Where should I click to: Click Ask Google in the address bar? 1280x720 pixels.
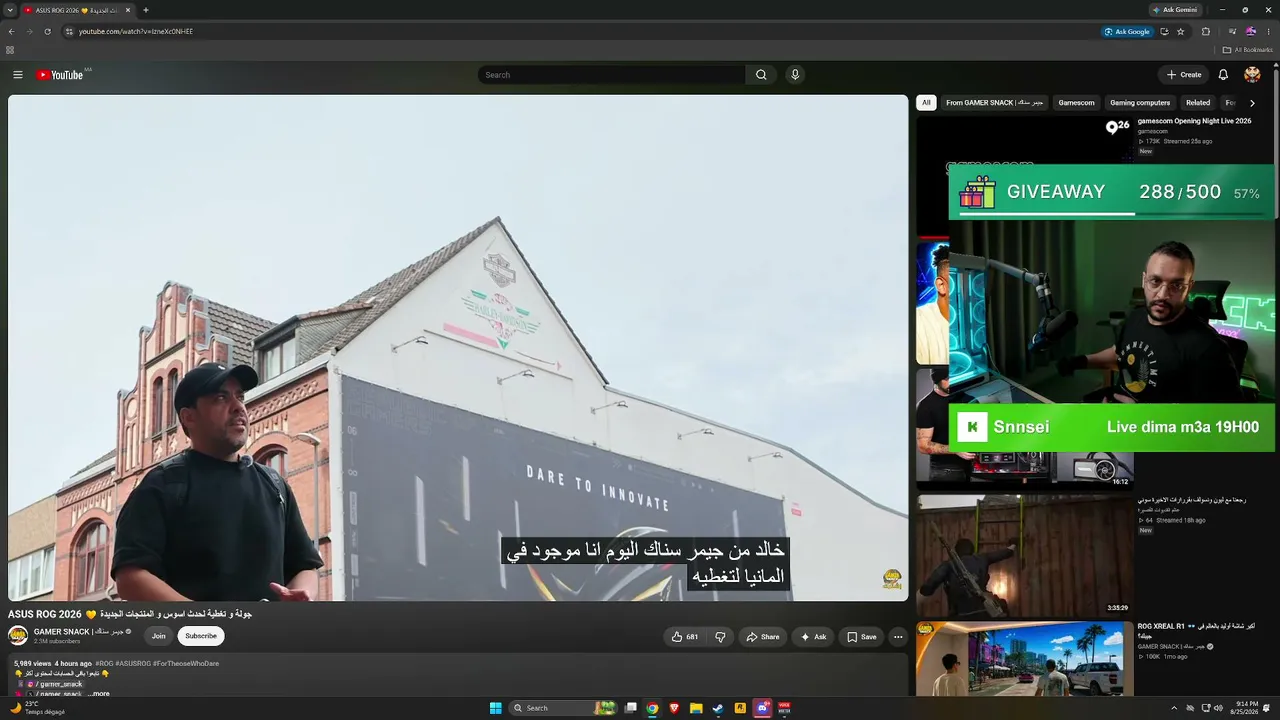pos(1127,31)
